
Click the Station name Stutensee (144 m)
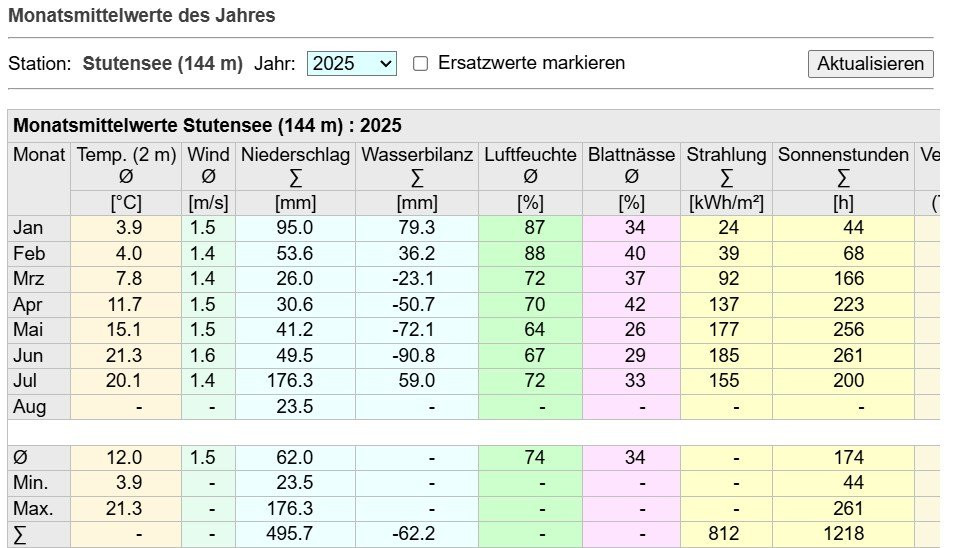pyautogui.click(x=163, y=63)
